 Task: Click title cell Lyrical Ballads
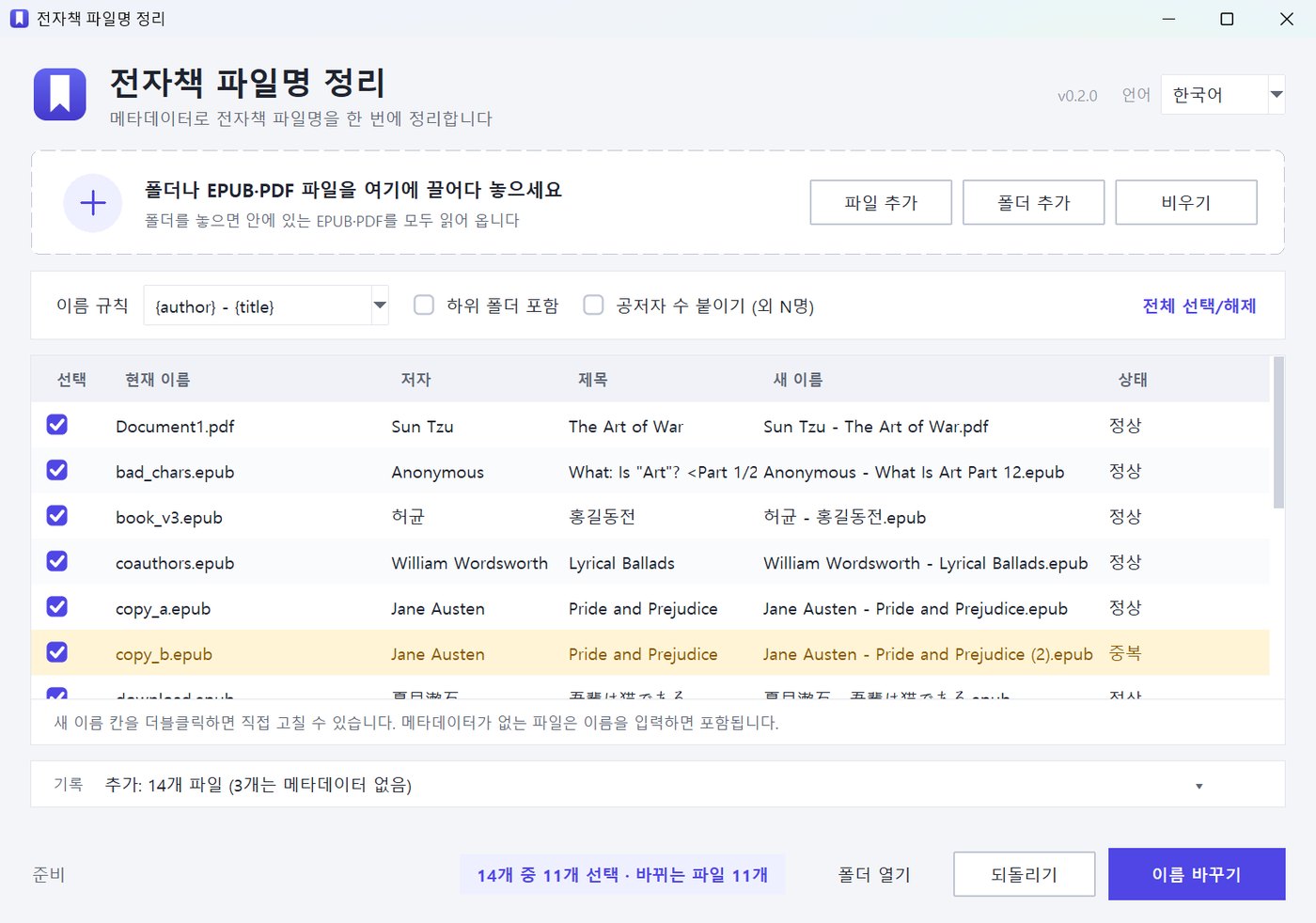coord(621,563)
